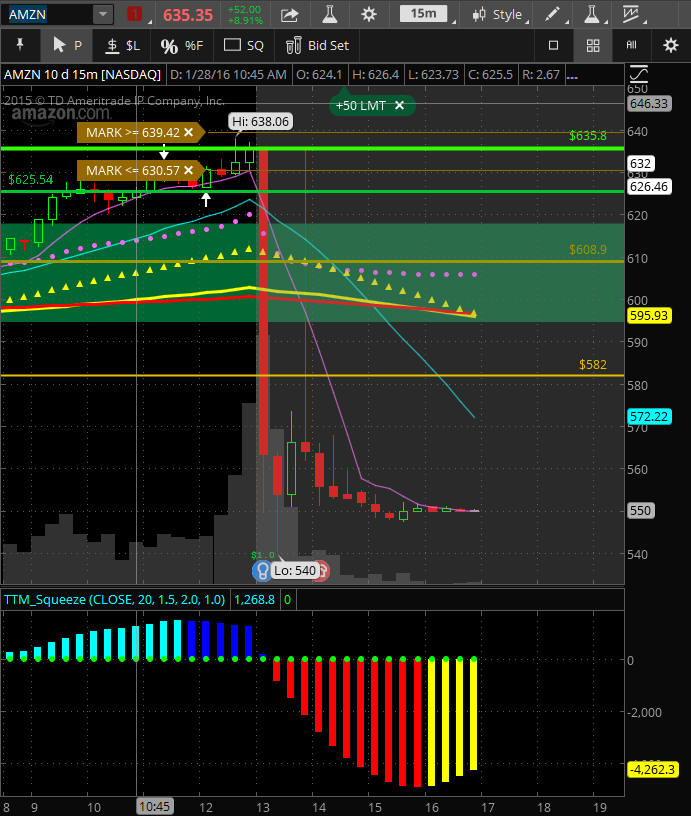
Task: Click the 632 price axis marker
Action: click(641, 163)
